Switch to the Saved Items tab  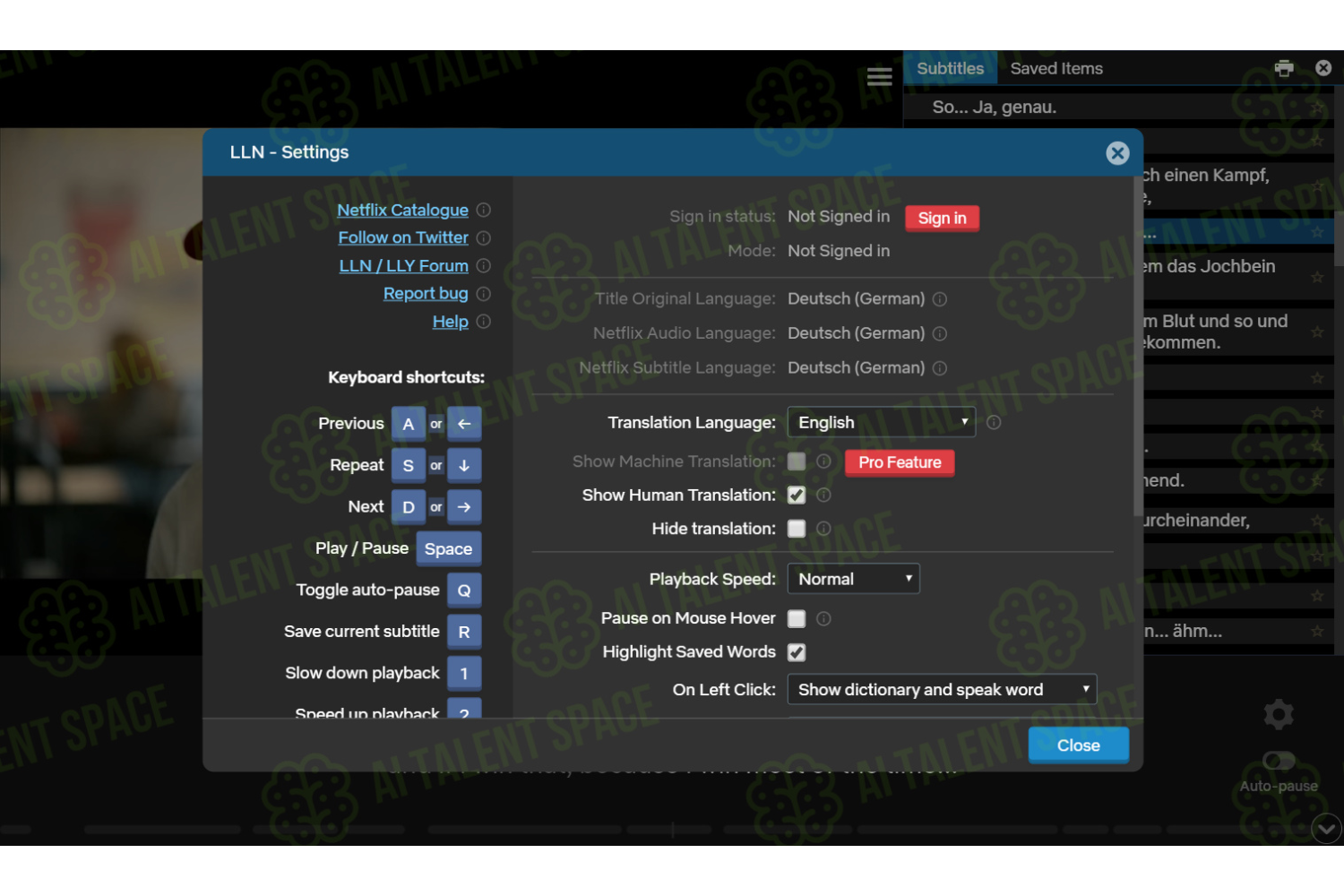[1056, 68]
